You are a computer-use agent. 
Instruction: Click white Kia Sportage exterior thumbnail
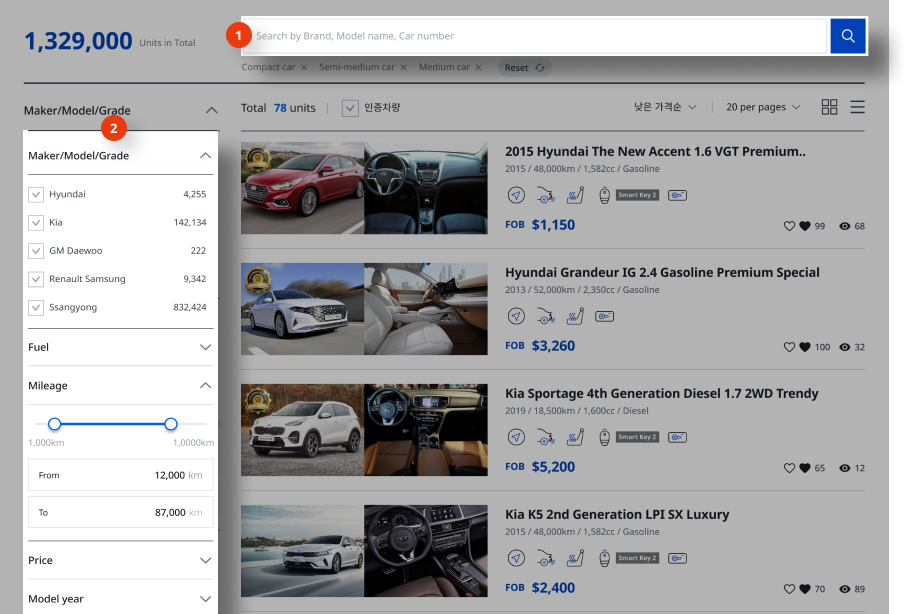pos(303,430)
